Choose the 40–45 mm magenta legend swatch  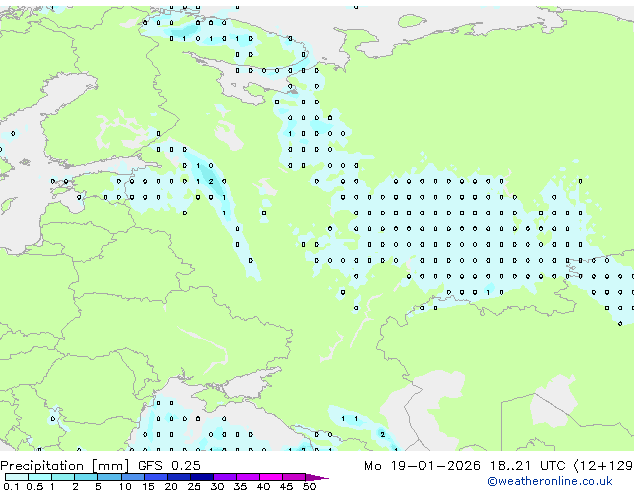click(271, 477)
